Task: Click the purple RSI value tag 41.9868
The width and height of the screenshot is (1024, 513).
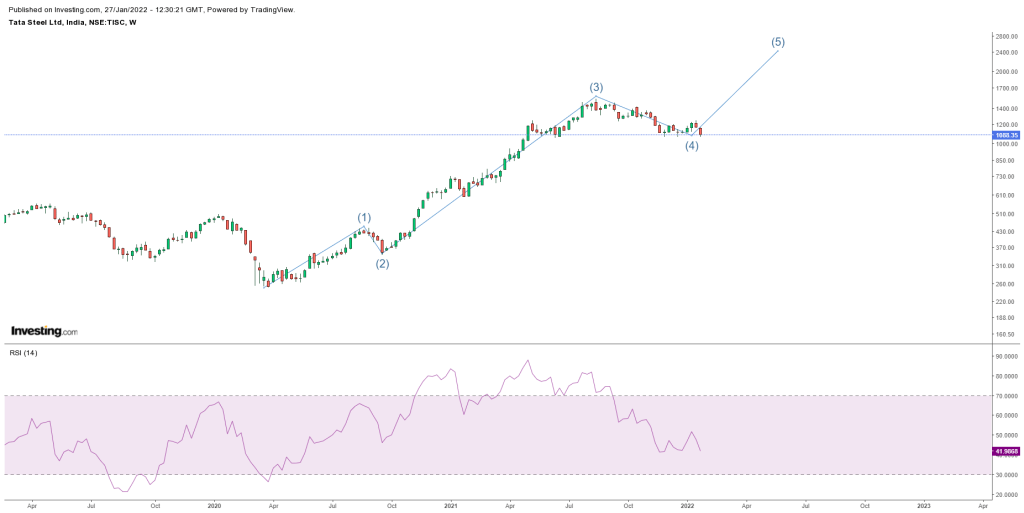Action: tap(1005, 451)
